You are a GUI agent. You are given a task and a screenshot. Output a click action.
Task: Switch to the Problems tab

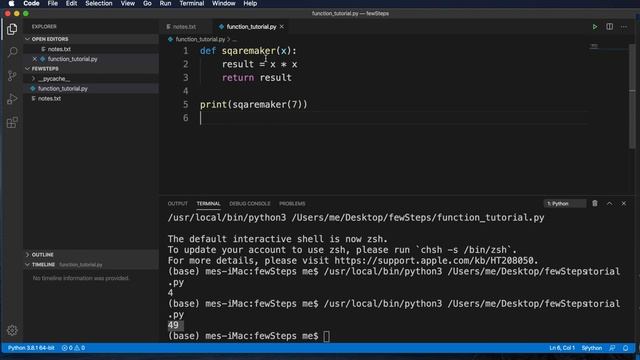(292, 203)
